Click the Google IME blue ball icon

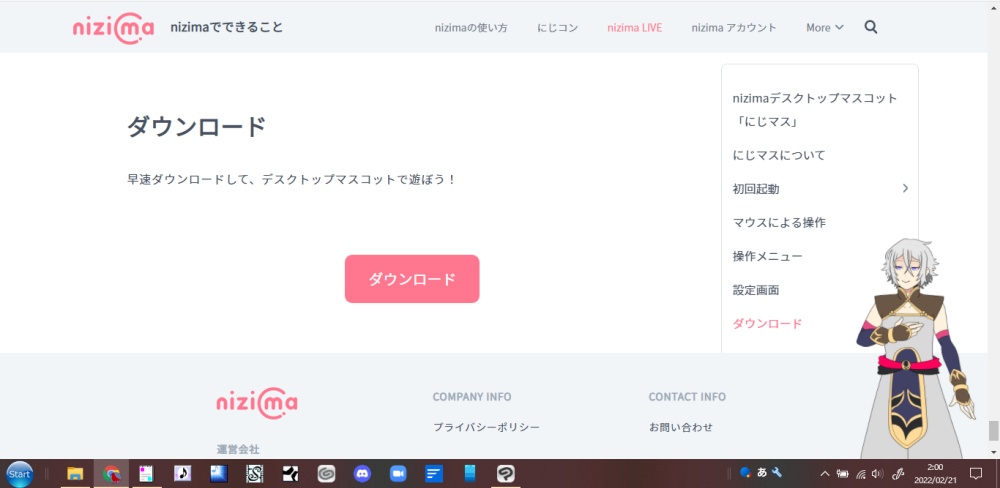[x=745, y=473]
